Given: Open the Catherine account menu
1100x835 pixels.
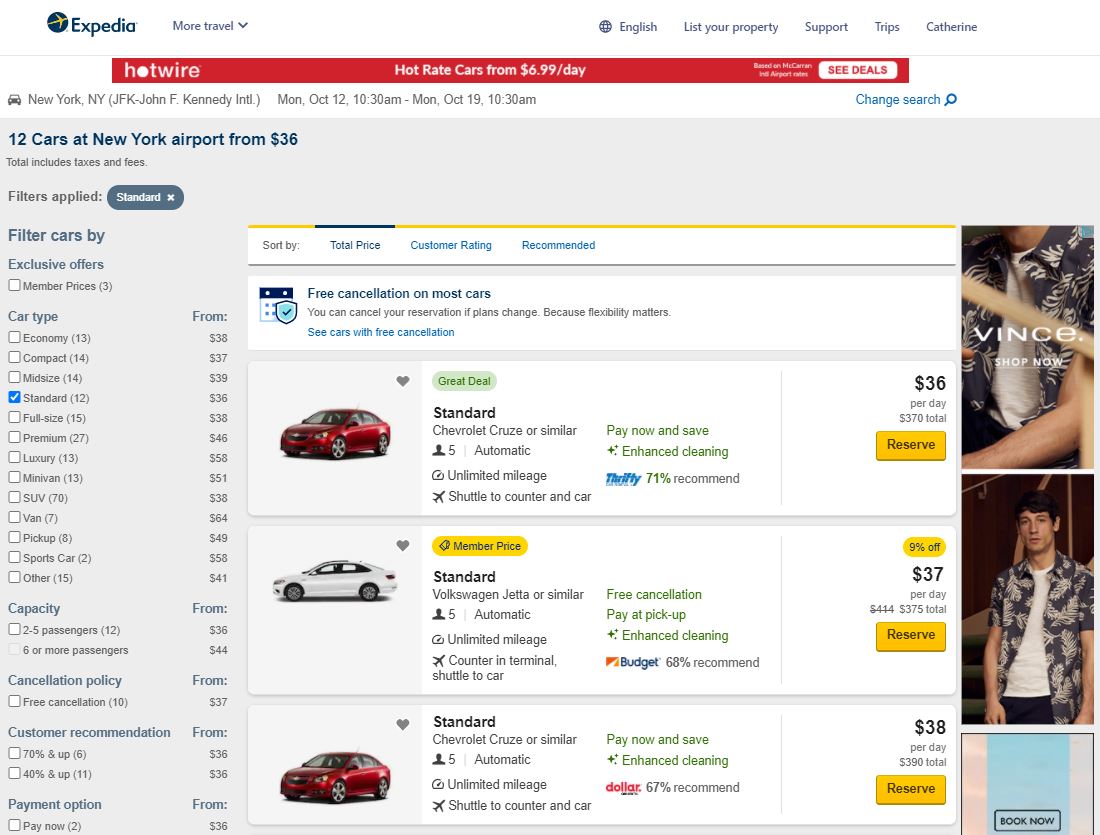Looking at the screenshot, I should [951, 27].
